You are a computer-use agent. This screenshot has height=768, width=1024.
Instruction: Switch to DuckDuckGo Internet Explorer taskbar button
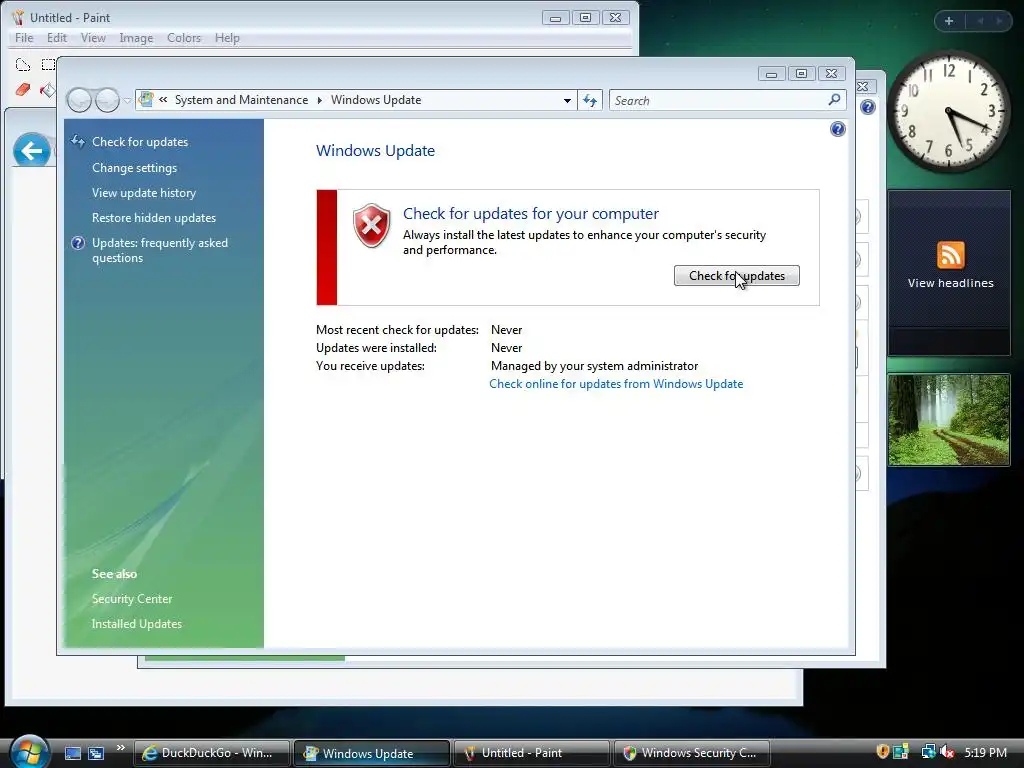coord(213,753)
